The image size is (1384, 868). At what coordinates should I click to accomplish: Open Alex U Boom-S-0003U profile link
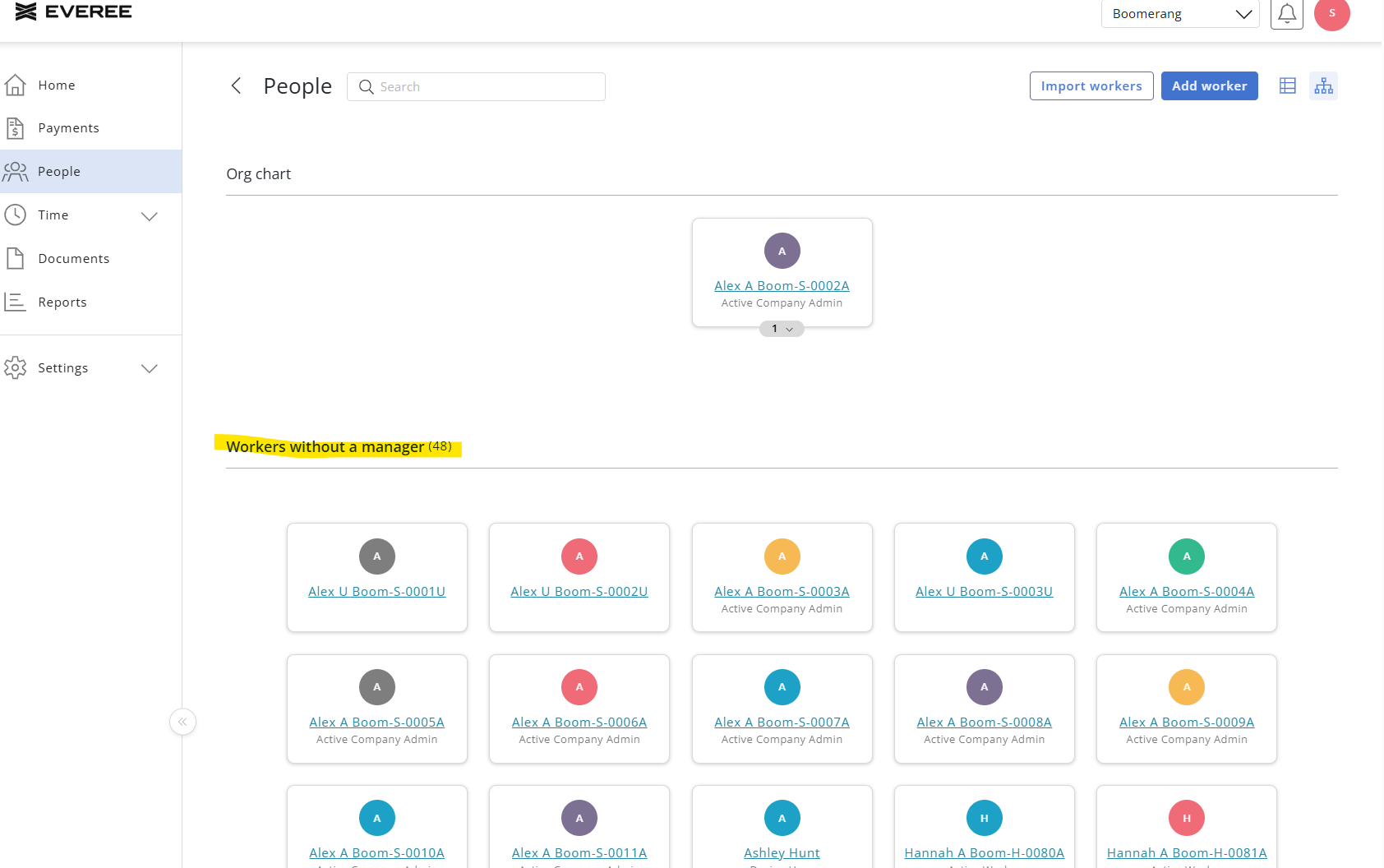pos(984,592)
